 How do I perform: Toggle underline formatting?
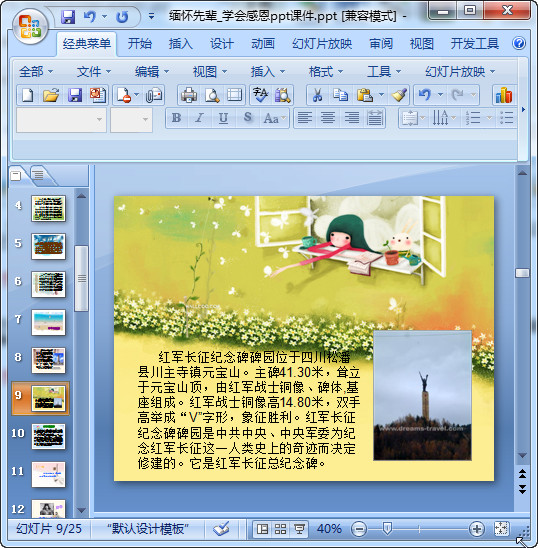click(223, 118)
